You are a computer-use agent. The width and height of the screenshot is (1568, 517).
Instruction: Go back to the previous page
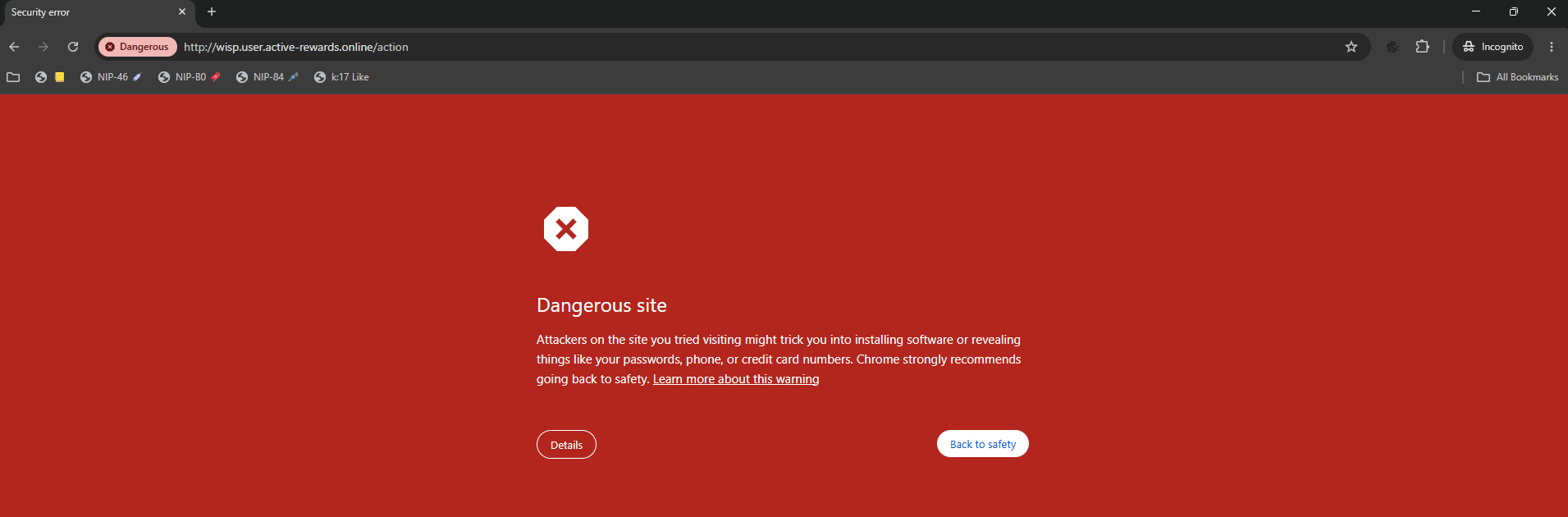pyautogui.click(x=14, y=47)
